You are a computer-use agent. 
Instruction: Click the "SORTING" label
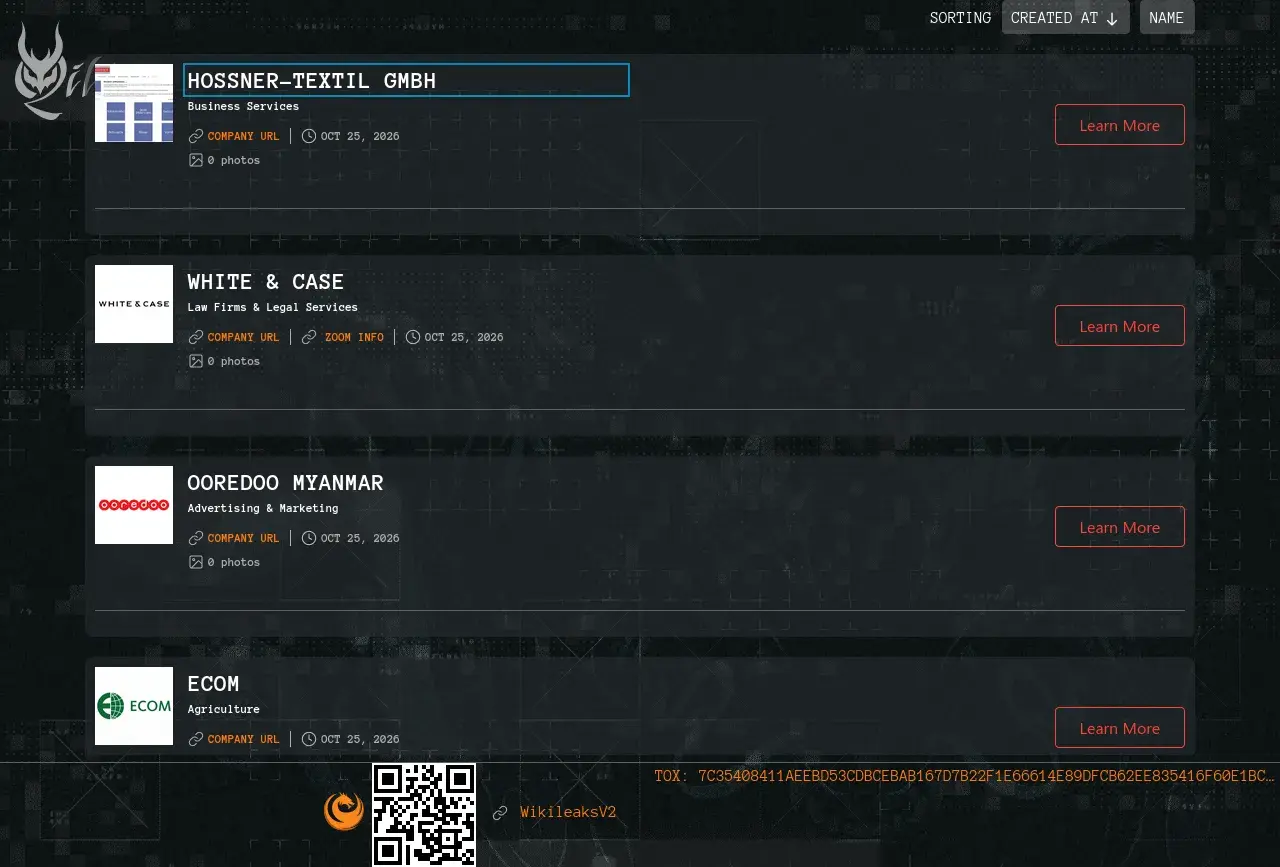point(960,18)
